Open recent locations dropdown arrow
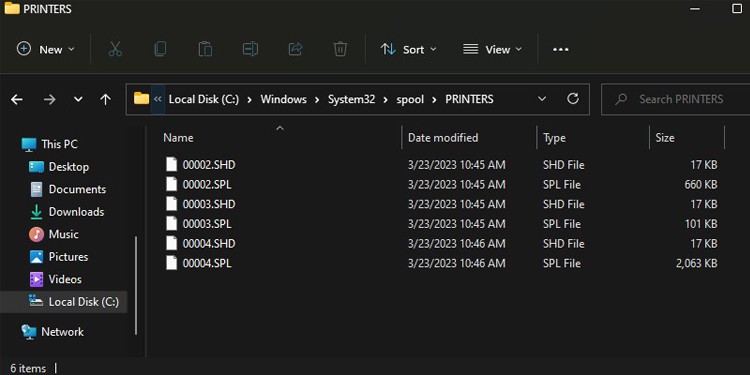750x375 pixels. (x=78, y=99)
